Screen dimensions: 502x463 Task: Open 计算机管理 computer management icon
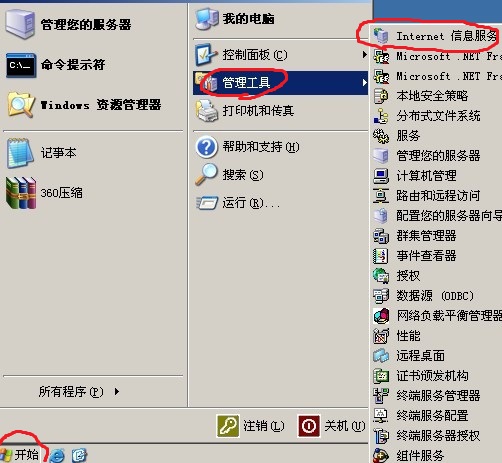click(381, 176)
